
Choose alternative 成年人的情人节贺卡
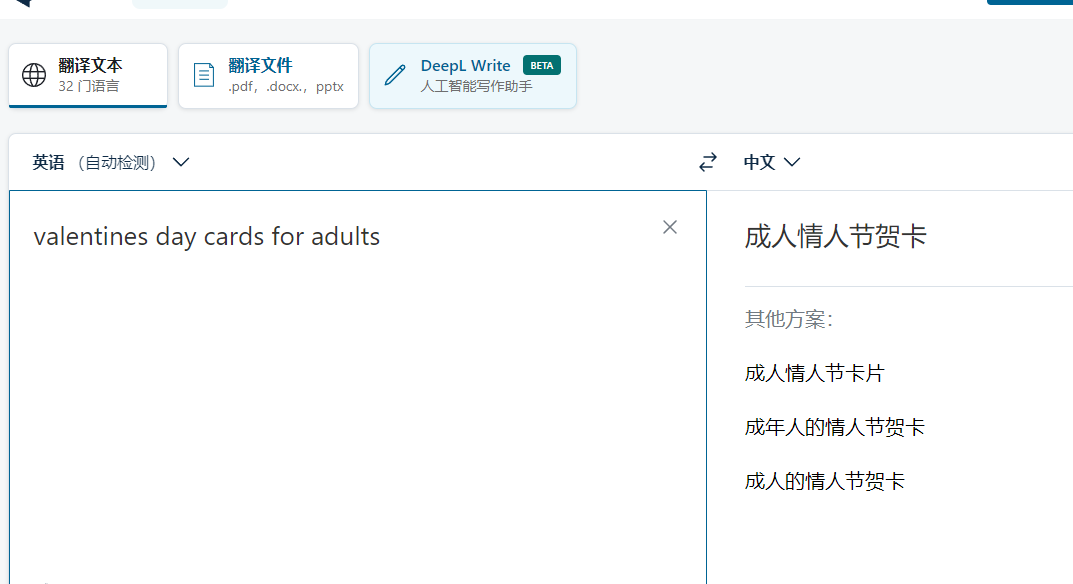pos(835,427)
